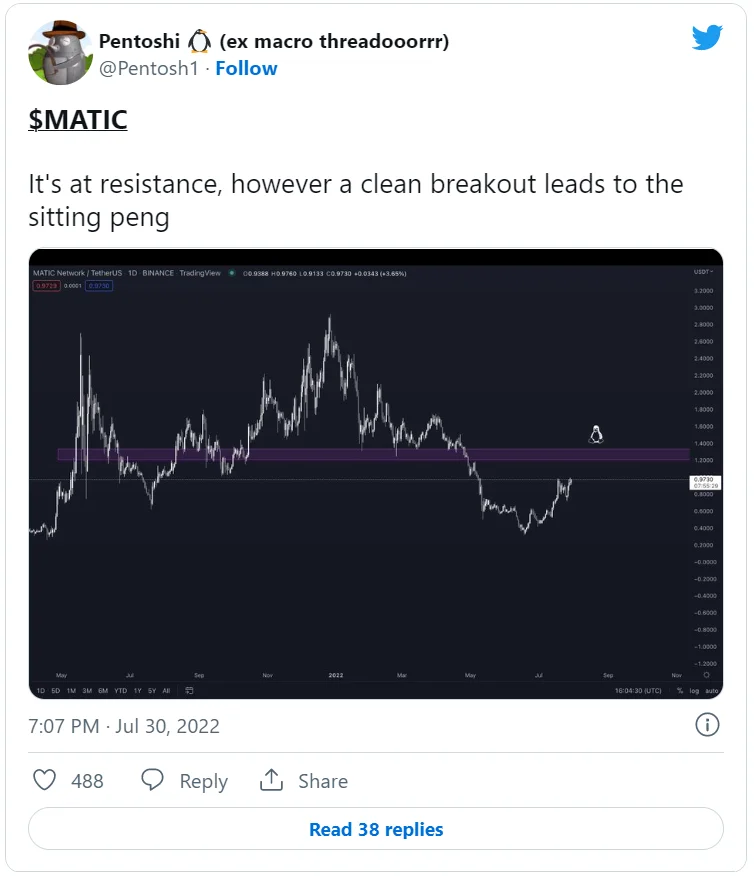This screenshot has width=754, height=876.
Task: Click the $MATIC cashtag link
Action: (78, 120)
